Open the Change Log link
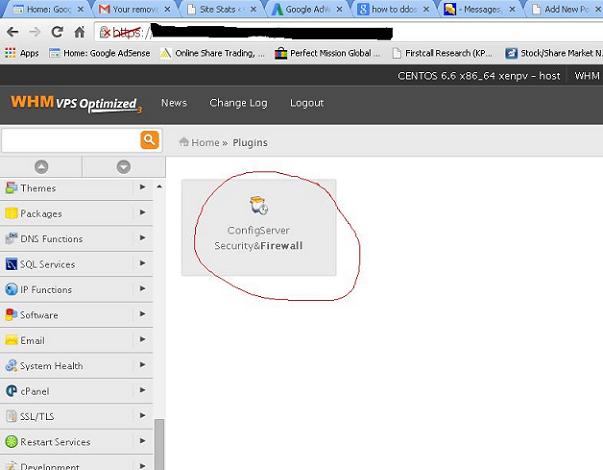The width and height of the screenshot is (603, 470). click(238, 103)
